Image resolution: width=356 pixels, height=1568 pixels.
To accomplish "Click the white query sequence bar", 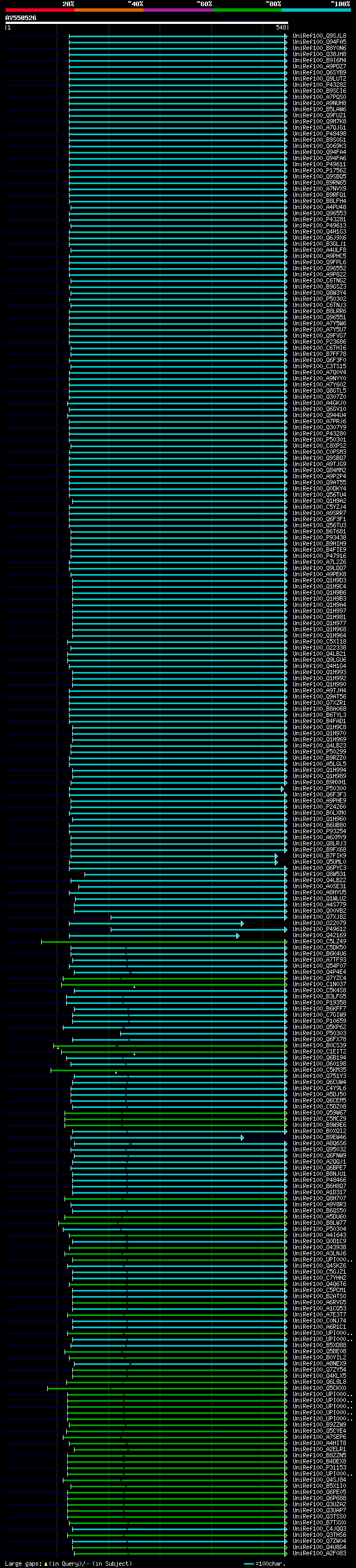I will pyautogui.click(x=146, y=23).
